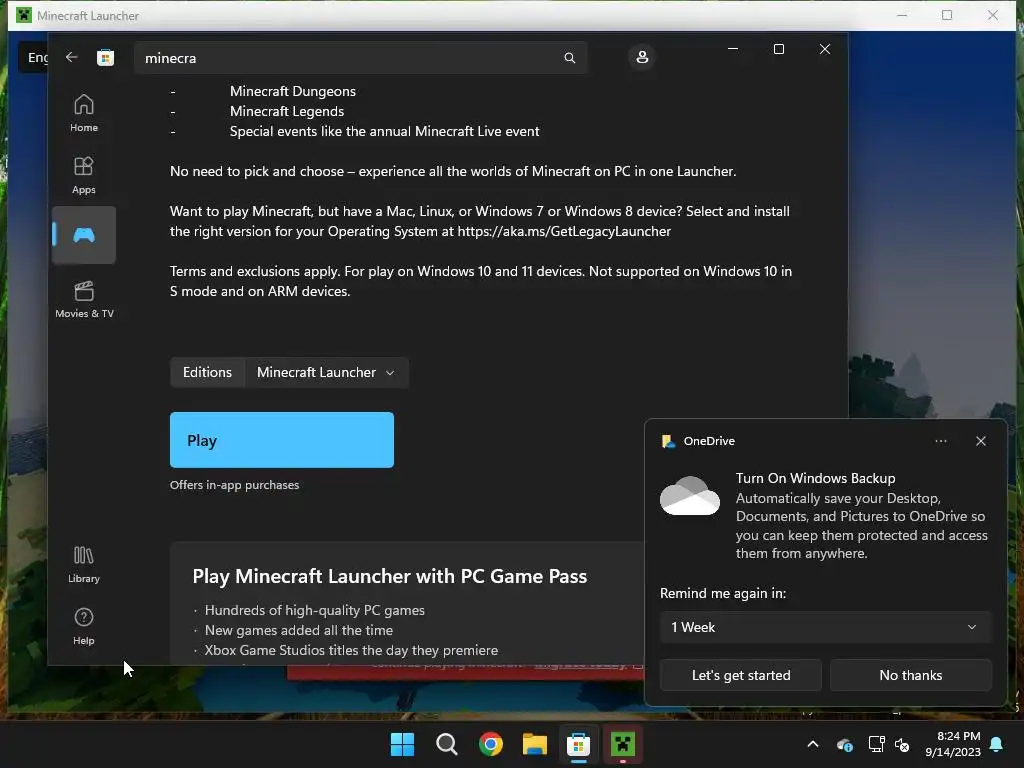1024x768 pixels.
Task: Click 'New games added all the time' bullet
Action: (298, 630)
